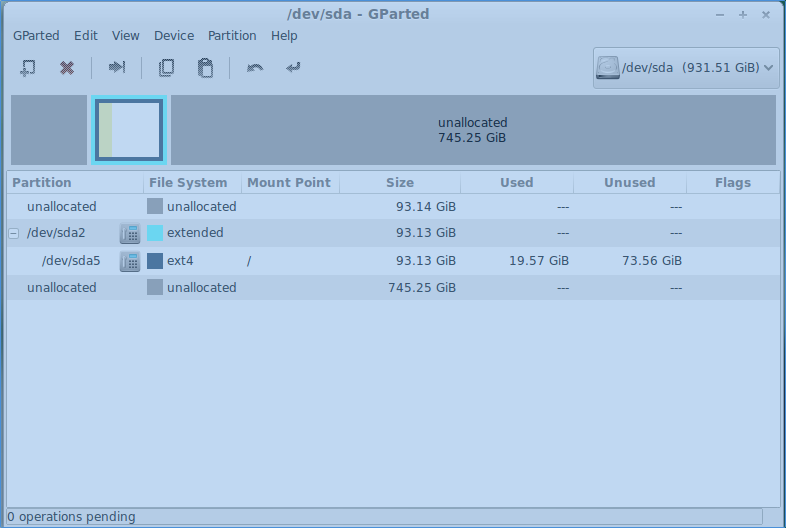
Task: Click the dark blue ext4 file system swatch
Action: point(155,261)
